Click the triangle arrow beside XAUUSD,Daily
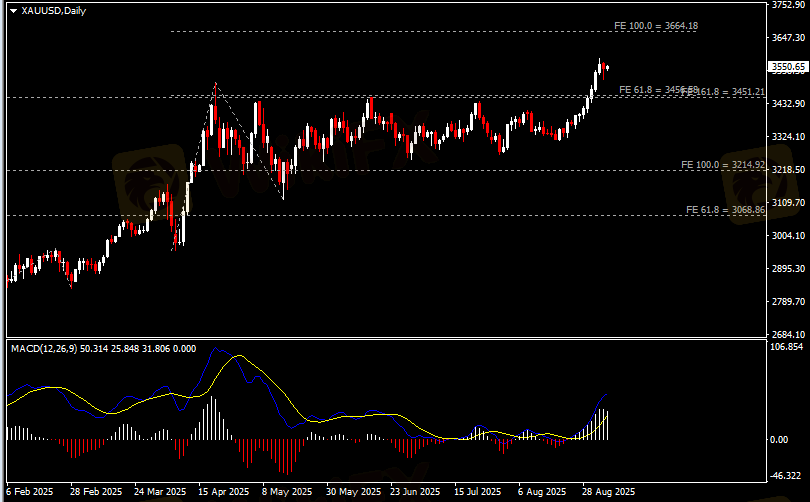The image size is (810, 502). (13, 10)
